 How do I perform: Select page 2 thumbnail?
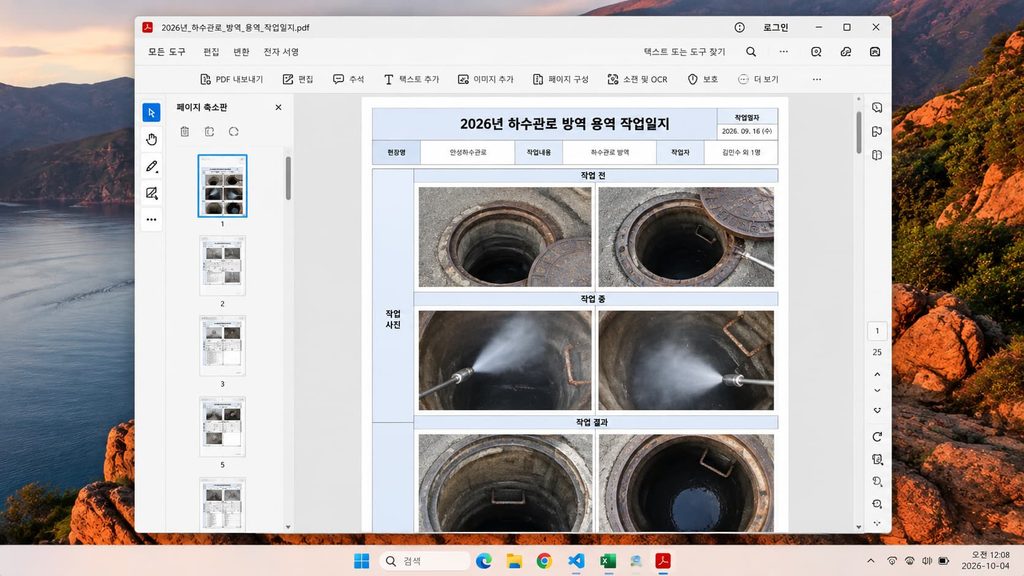click(222, 266)
